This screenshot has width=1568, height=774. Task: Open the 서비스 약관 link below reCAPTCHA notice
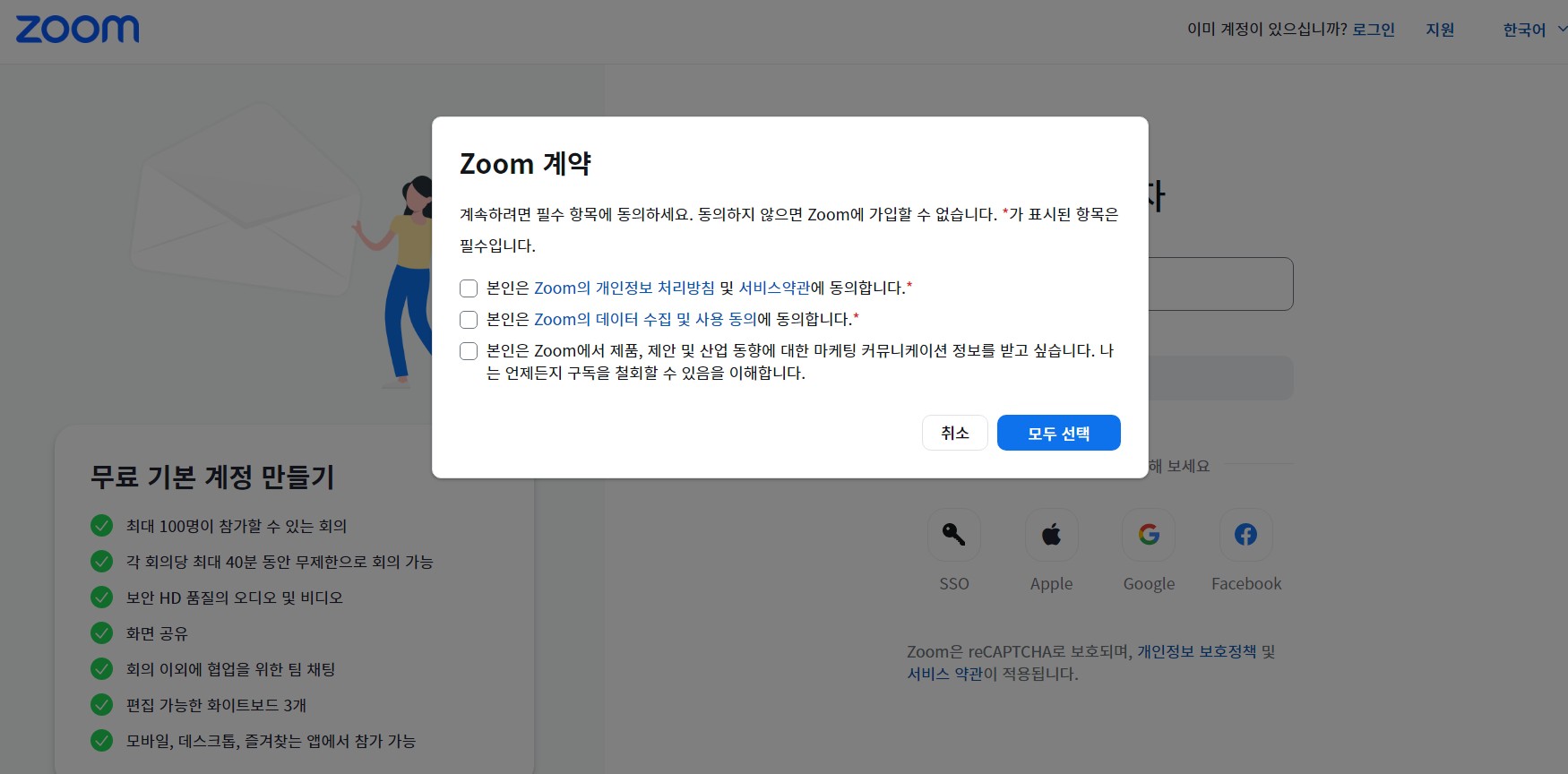[x=945, y=674]
